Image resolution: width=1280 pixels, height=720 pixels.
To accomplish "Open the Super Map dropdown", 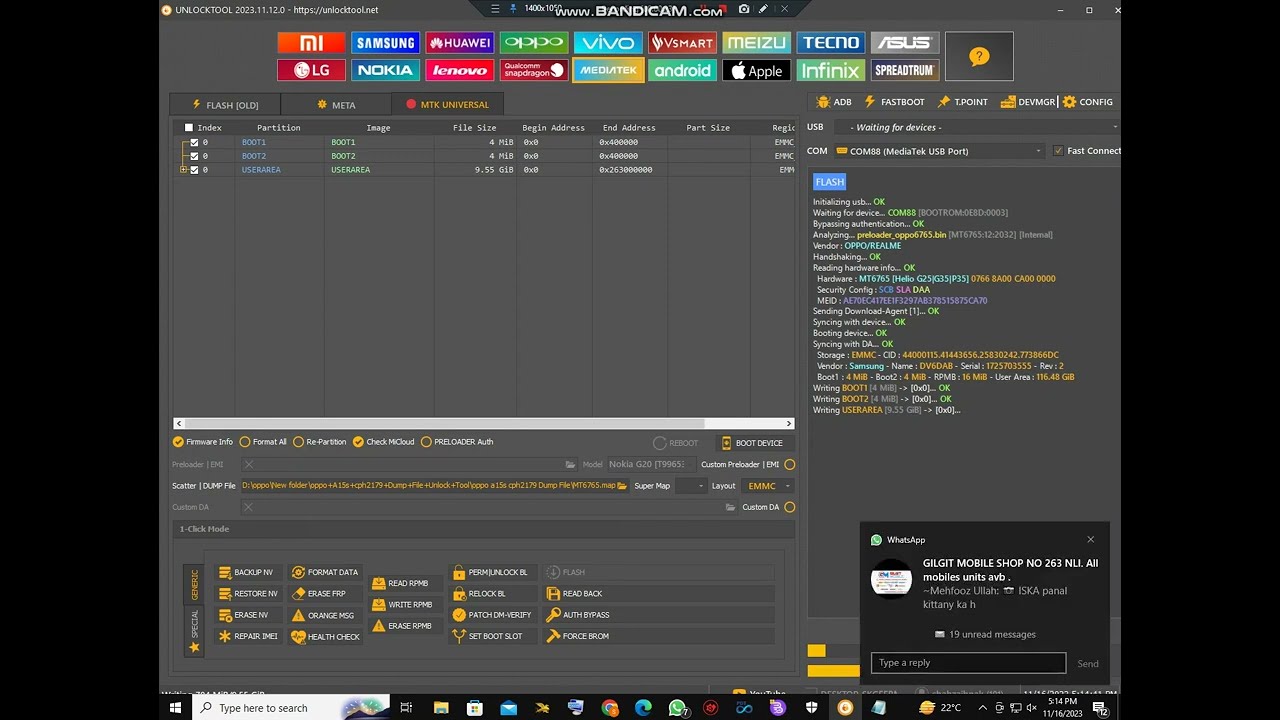I will [690, 486].
